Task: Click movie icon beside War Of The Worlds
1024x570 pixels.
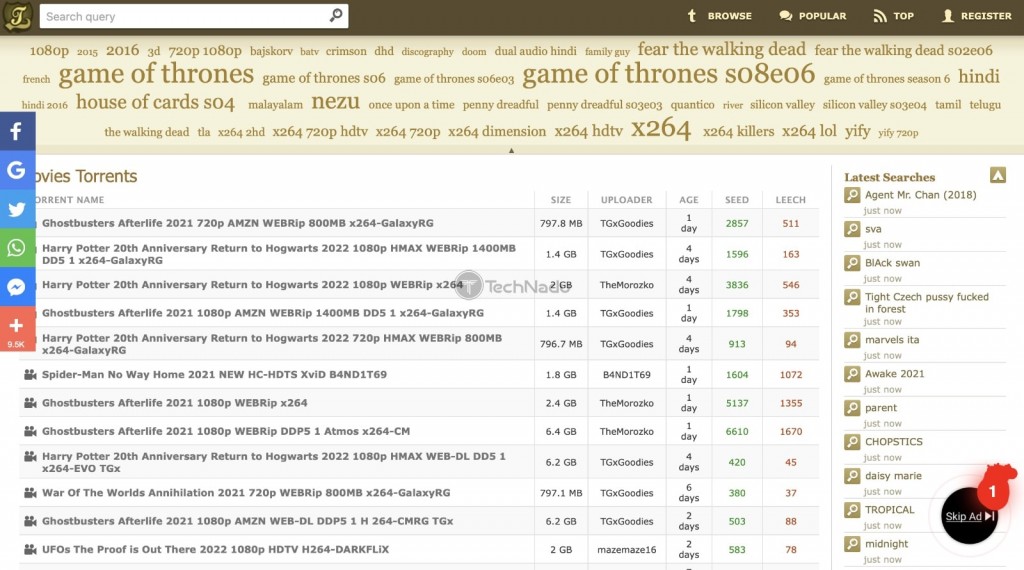Action: coord(30,492)
